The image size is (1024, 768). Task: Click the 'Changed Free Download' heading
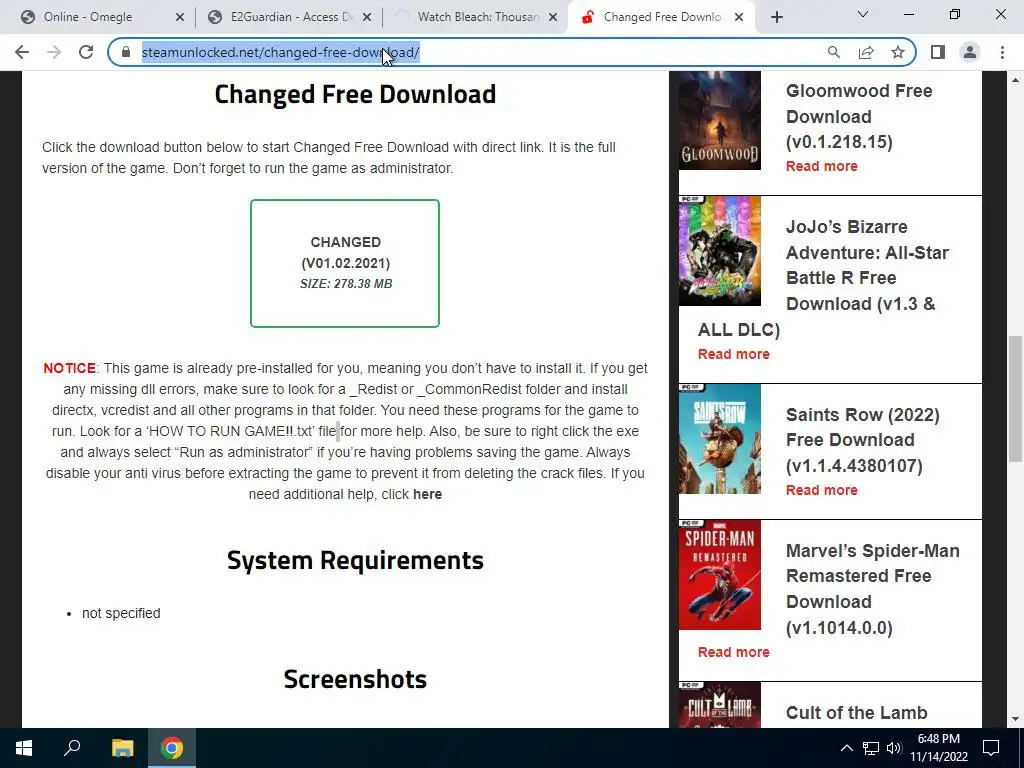(x=355, y=94)
